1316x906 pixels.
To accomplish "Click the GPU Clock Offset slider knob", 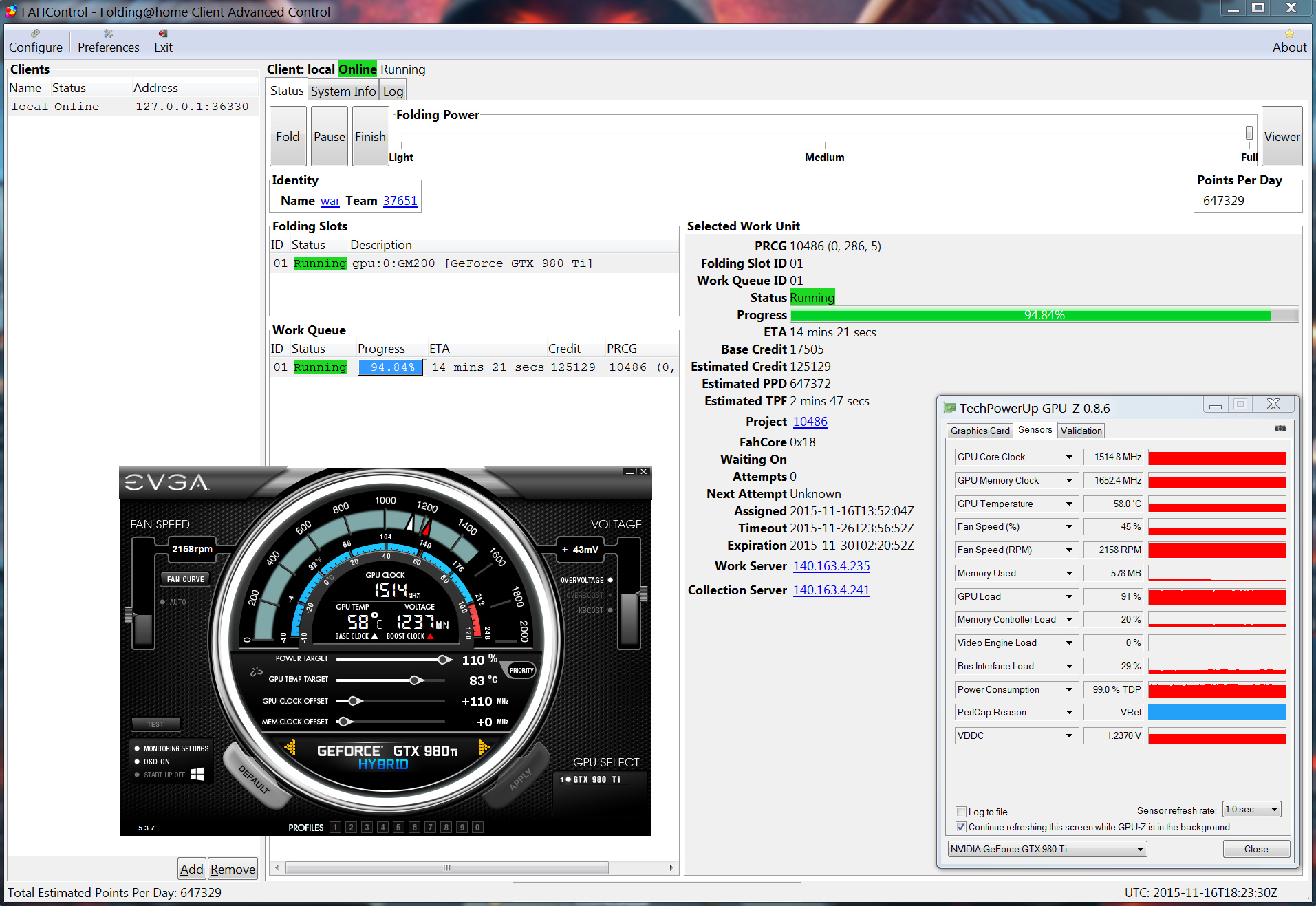I will coord(355,701).
